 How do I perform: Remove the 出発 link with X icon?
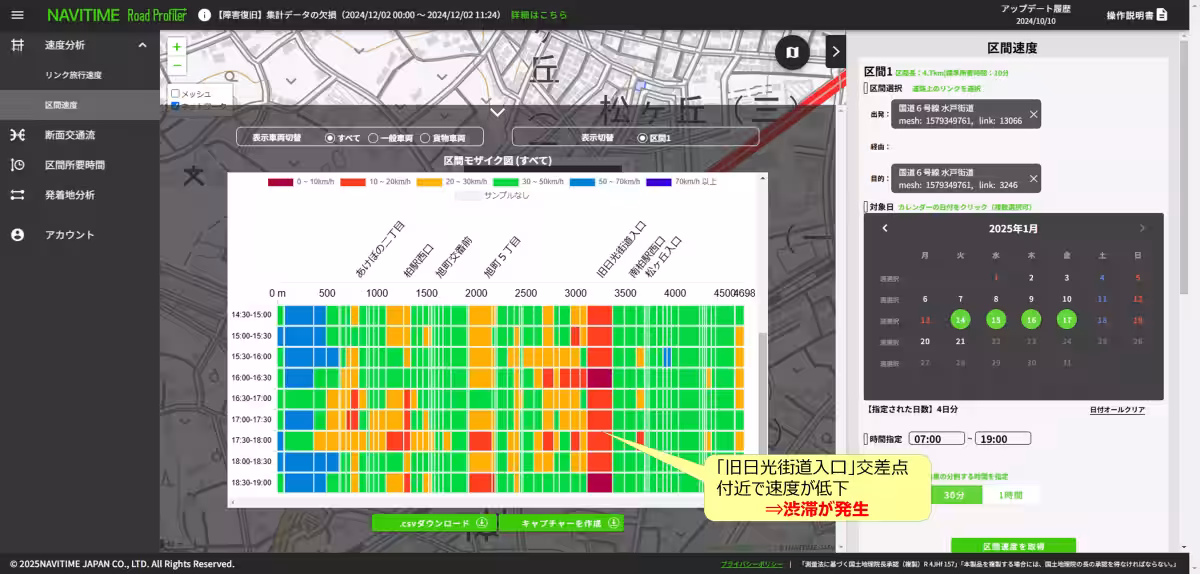click(x=1033, y=115)
